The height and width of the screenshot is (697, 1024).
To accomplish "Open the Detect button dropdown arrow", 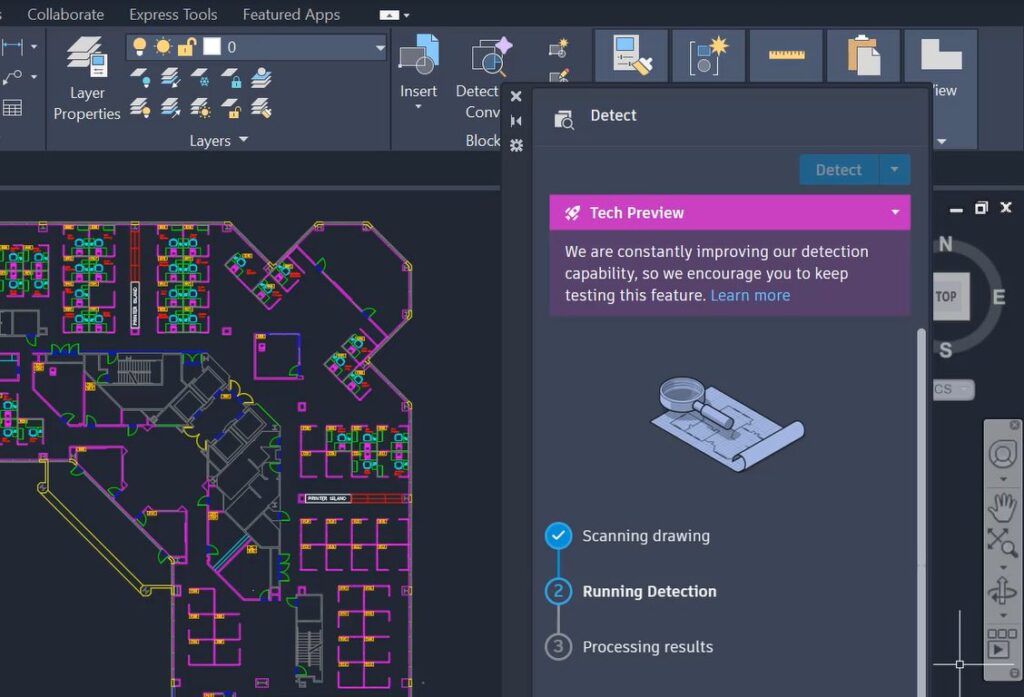I will [896, 169].
